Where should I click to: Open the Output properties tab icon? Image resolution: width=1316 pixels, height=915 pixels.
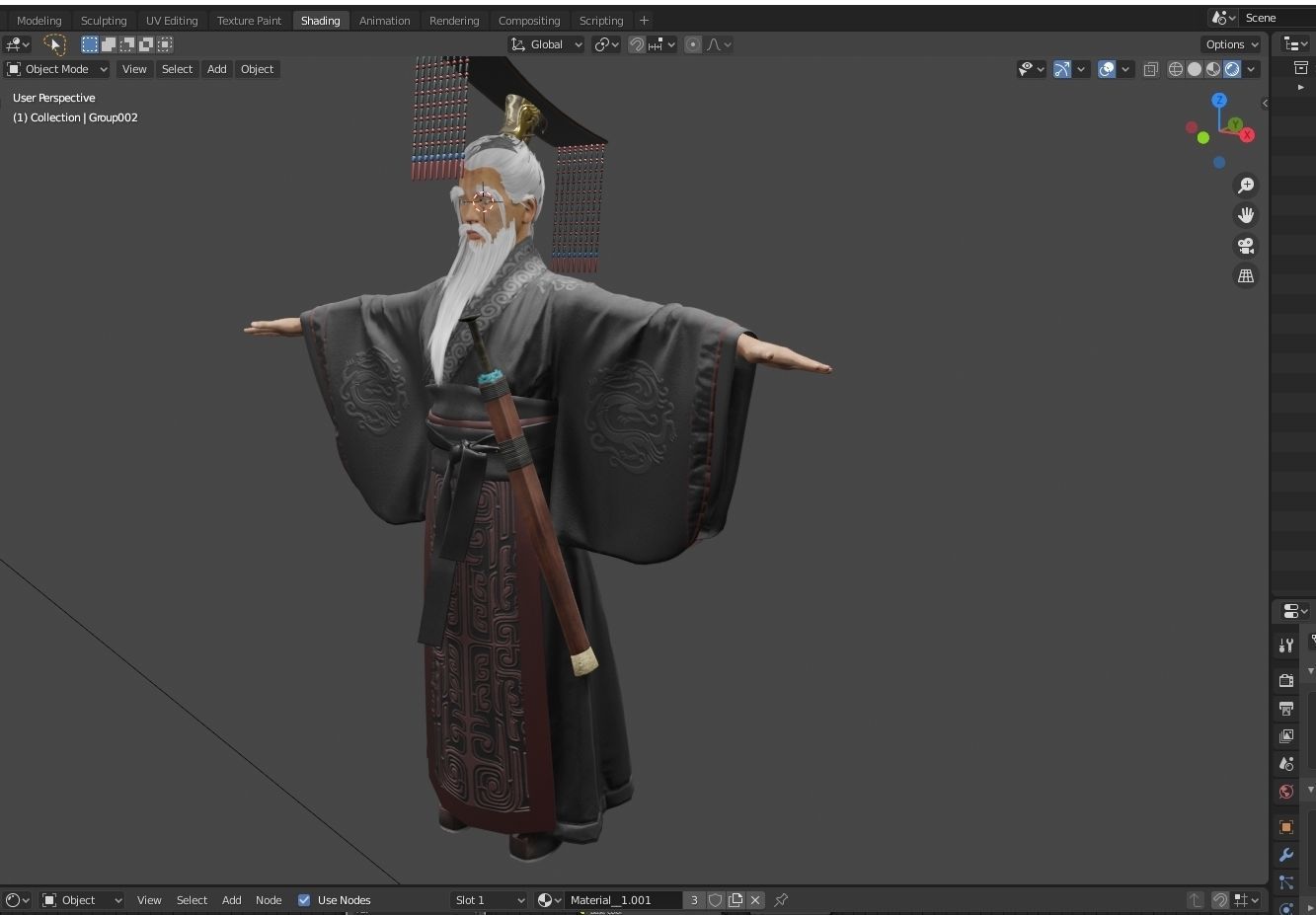[1286, 709]
